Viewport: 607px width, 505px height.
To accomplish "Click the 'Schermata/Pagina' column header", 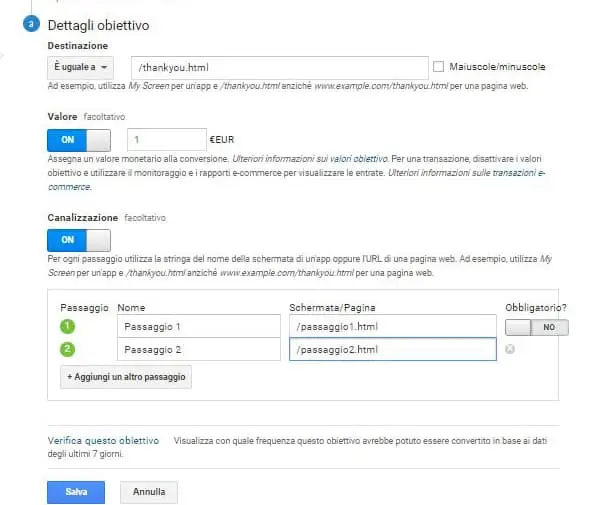I will (333, 308).
